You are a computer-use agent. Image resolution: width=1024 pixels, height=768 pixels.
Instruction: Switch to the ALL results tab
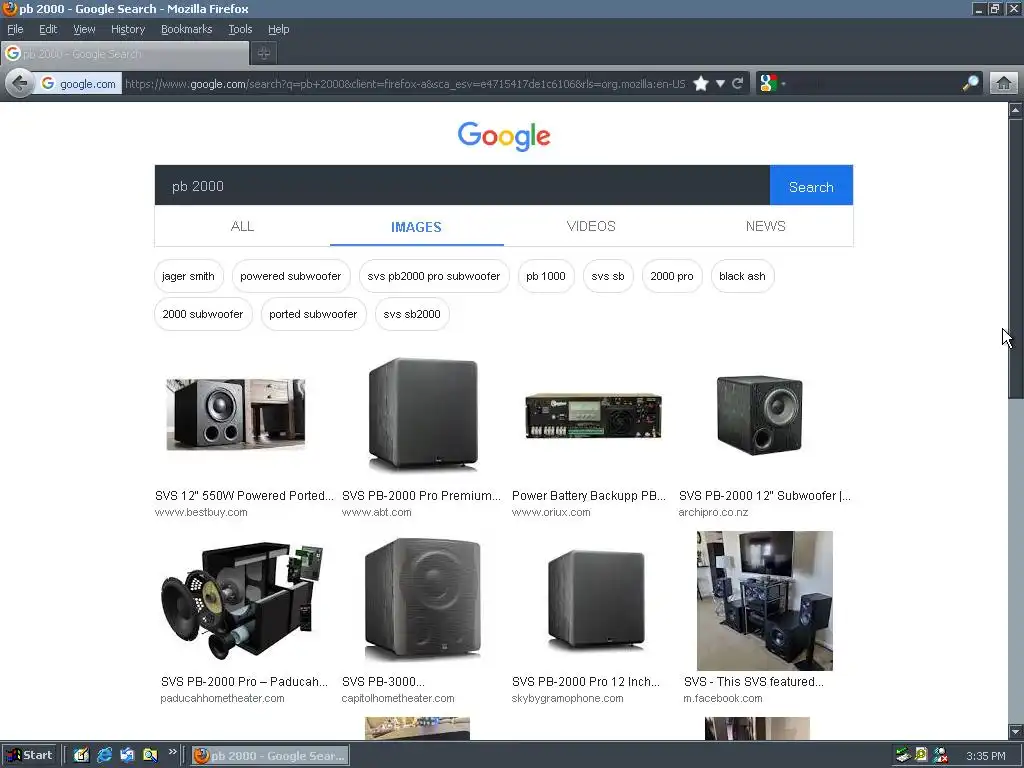pos(242,226)
